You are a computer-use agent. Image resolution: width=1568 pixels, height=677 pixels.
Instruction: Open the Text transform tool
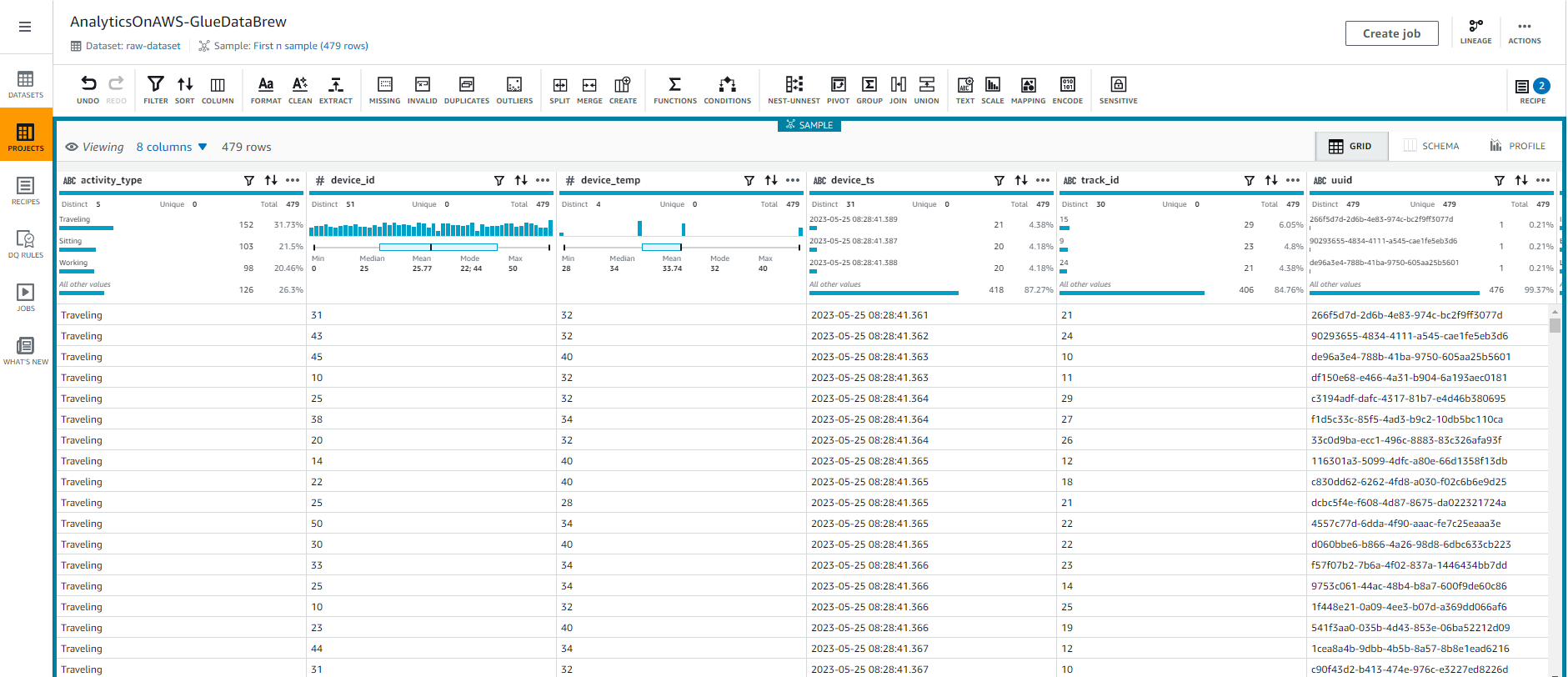coord(965,89)
